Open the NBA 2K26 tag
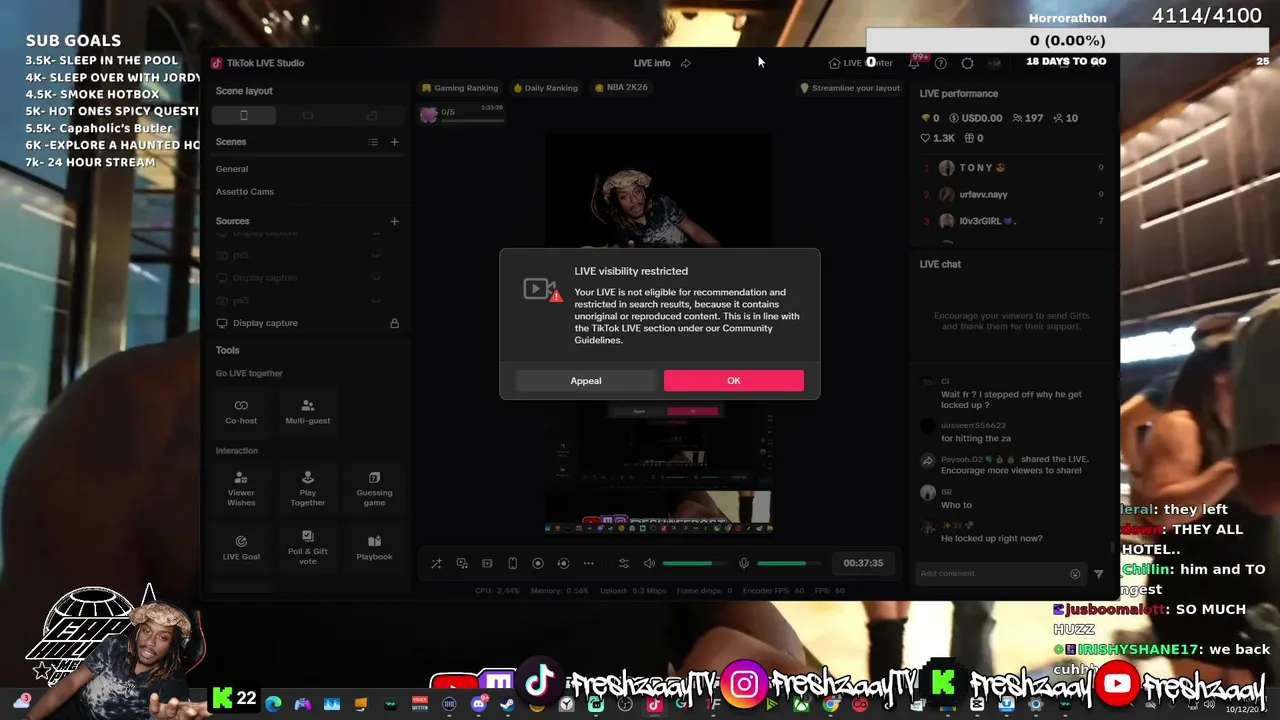This screenshot has width=1280, height=720. tap(621, 87)
